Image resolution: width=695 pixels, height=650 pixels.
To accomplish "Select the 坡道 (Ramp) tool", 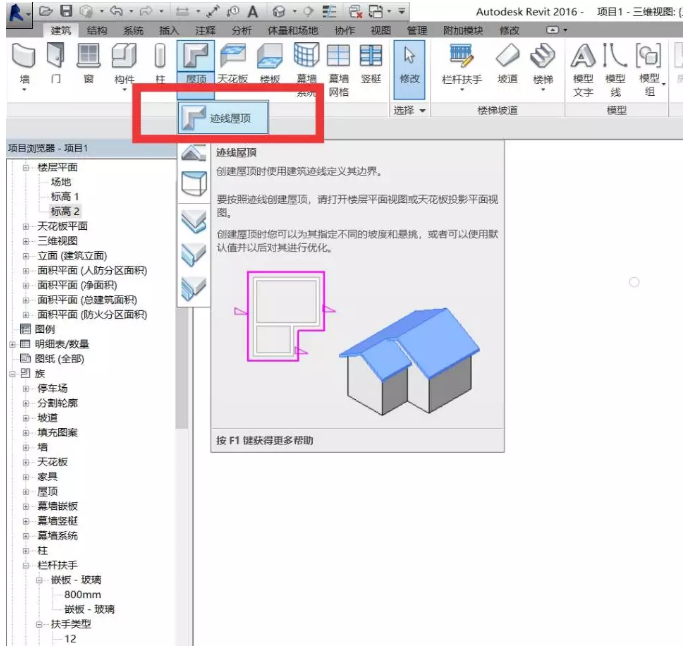I will [x=508, y=63].
